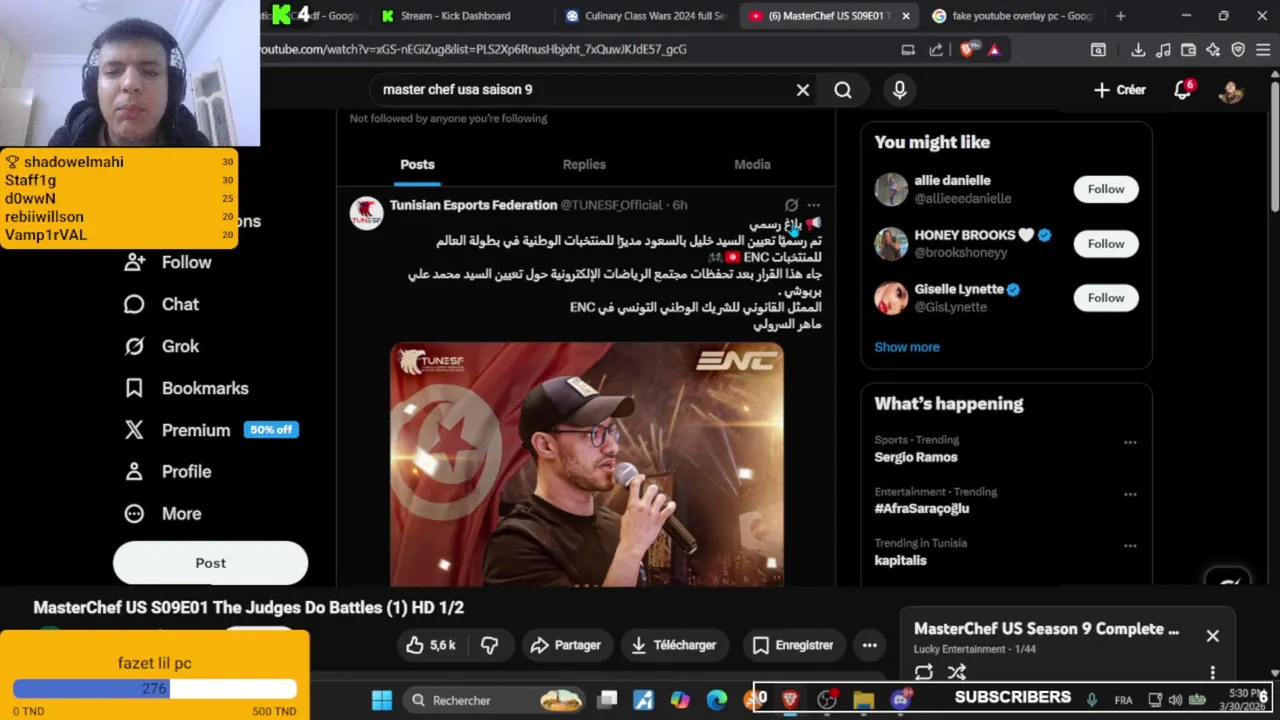The height and width of the screenshot is (720, 1280).
Task: Clear the YouTube search box text
Action: click(x=802, y=90)
